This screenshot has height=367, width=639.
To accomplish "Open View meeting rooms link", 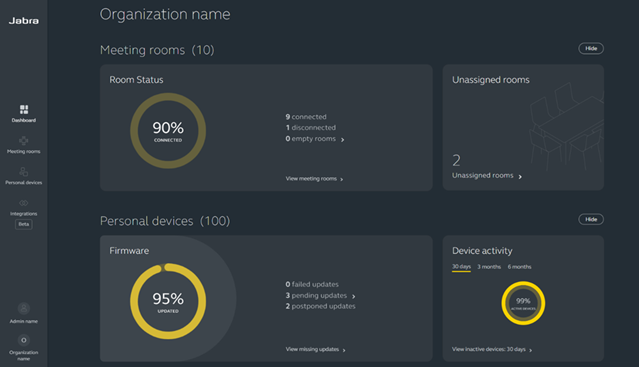I will click(311, 178).
